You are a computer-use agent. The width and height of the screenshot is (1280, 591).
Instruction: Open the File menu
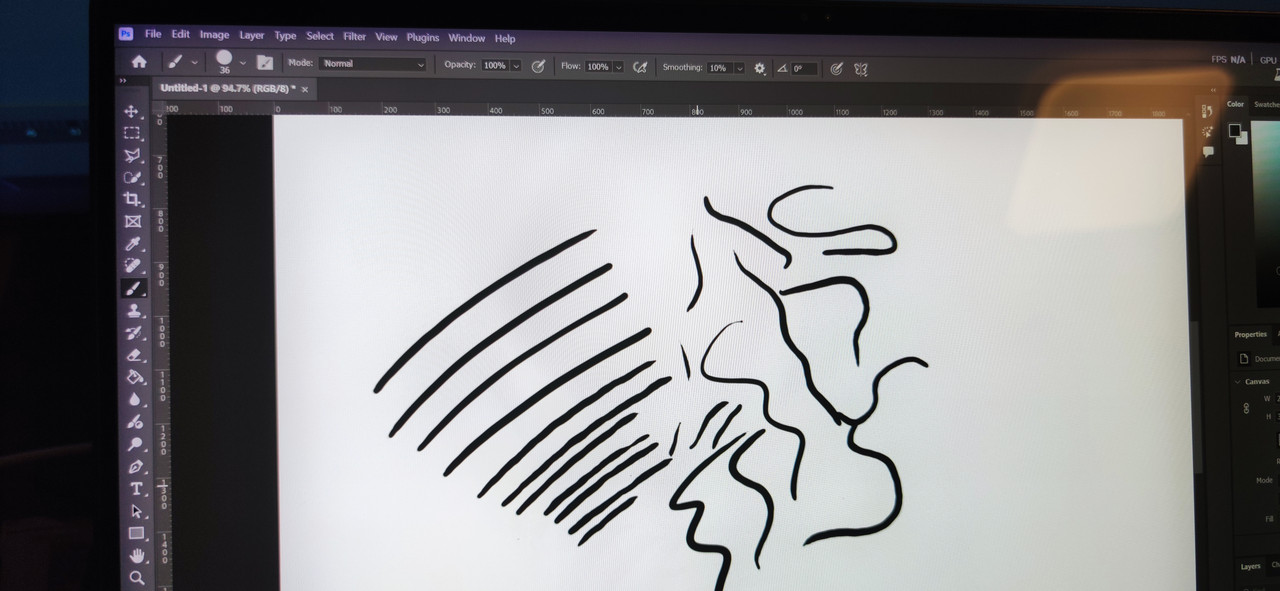pos(153,34)
